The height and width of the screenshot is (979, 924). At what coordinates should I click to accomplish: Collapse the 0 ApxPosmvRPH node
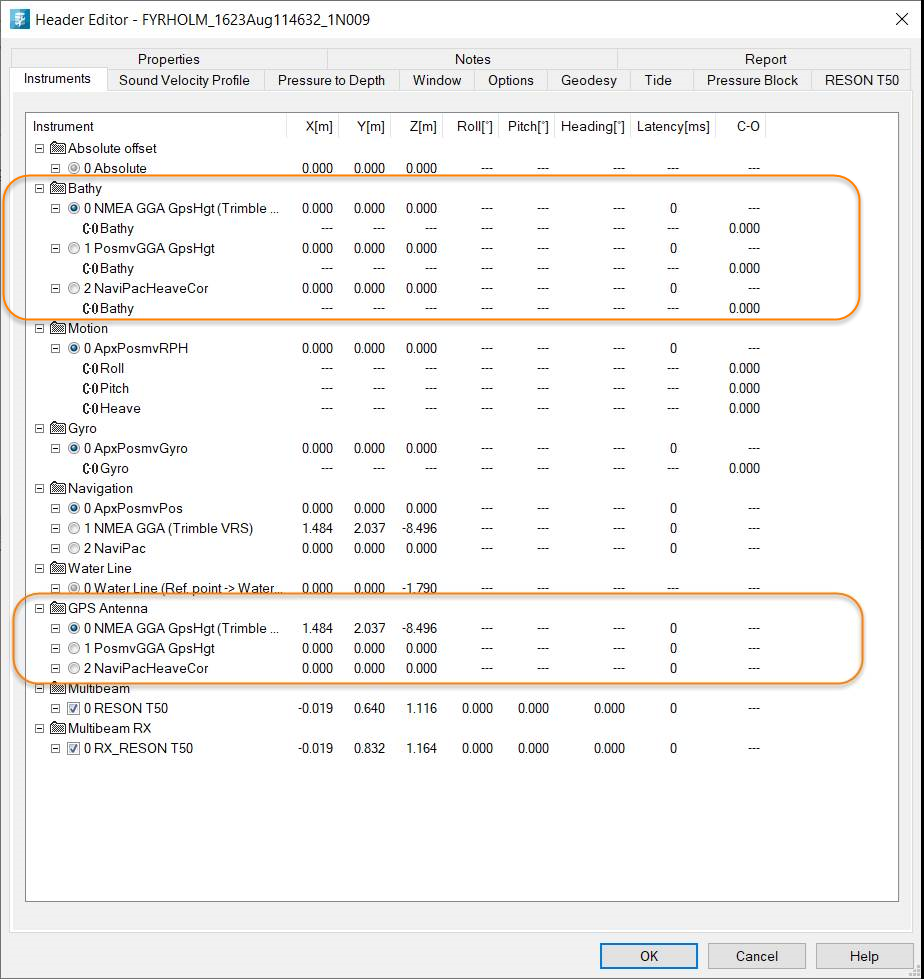[x=56, y=348]
